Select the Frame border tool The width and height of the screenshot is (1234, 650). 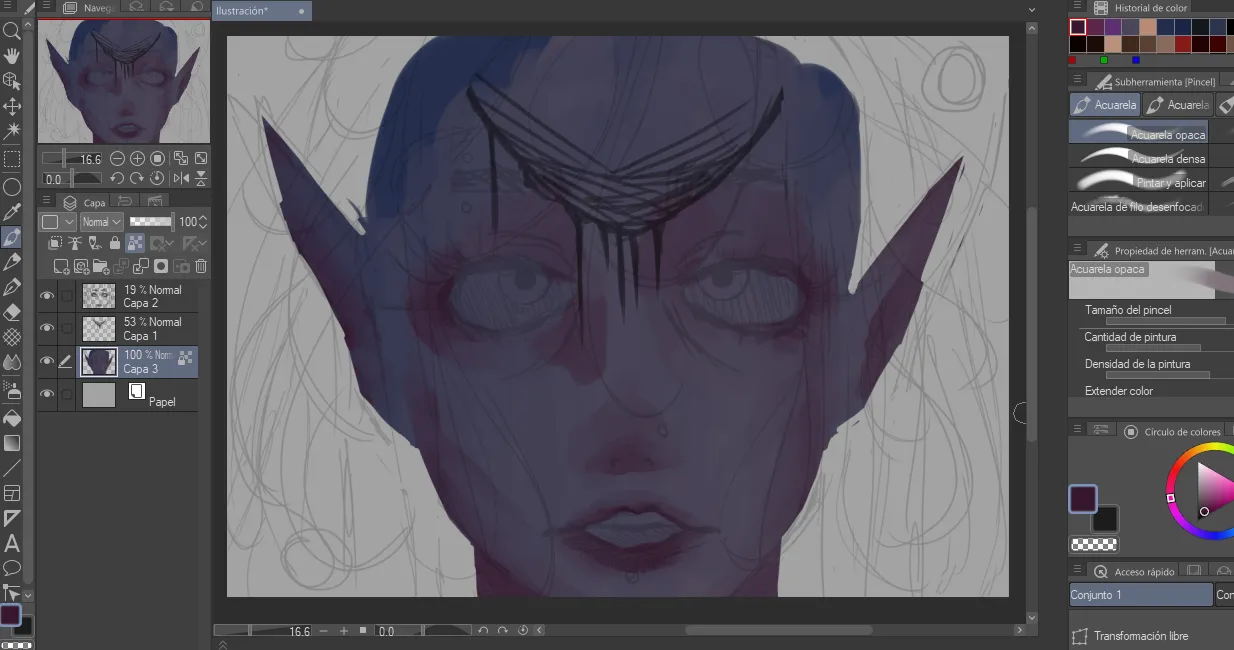12,493
